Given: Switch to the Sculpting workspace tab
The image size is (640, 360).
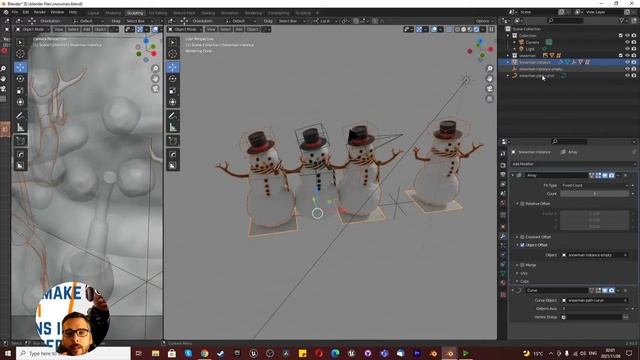Looking at the screenshot, I should (x=135, y=13).
